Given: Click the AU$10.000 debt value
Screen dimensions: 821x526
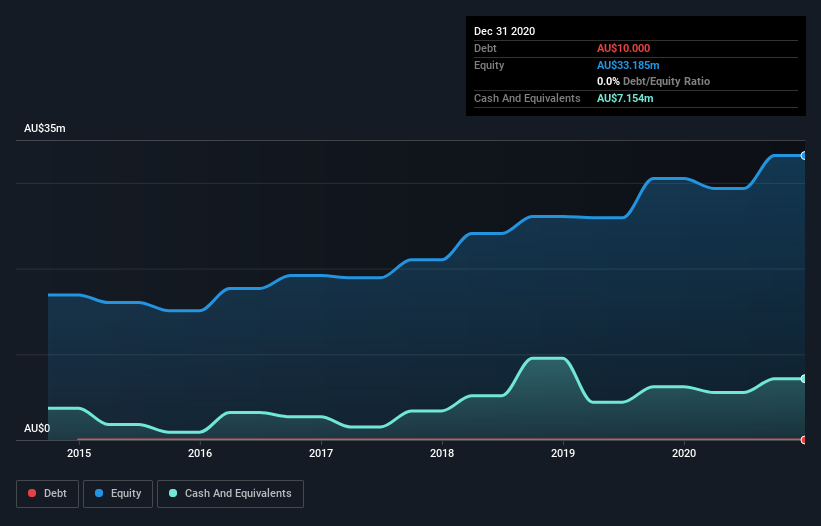Looking at the screenshot, I should tap(623, 48).
